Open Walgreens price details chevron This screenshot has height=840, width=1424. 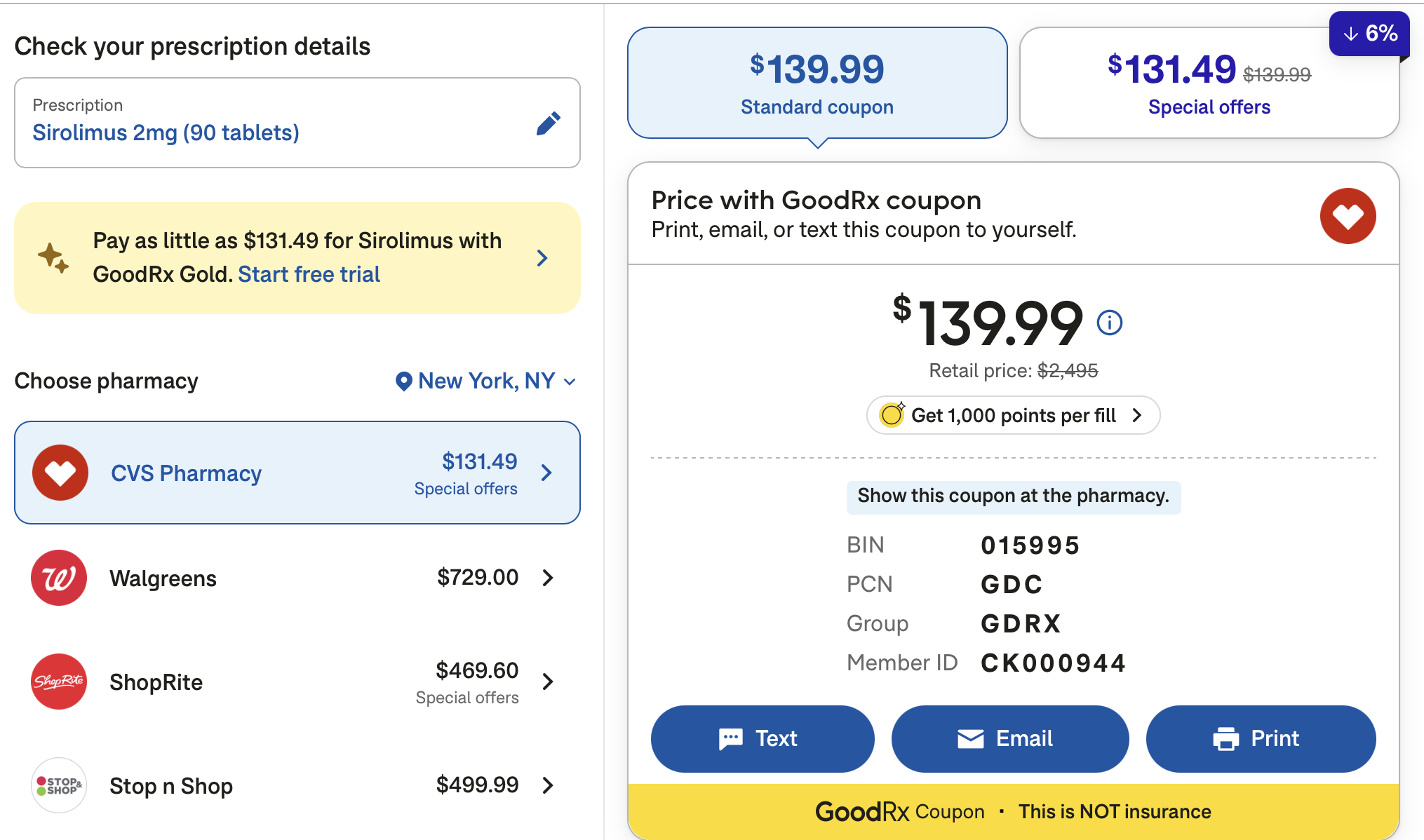548,578
